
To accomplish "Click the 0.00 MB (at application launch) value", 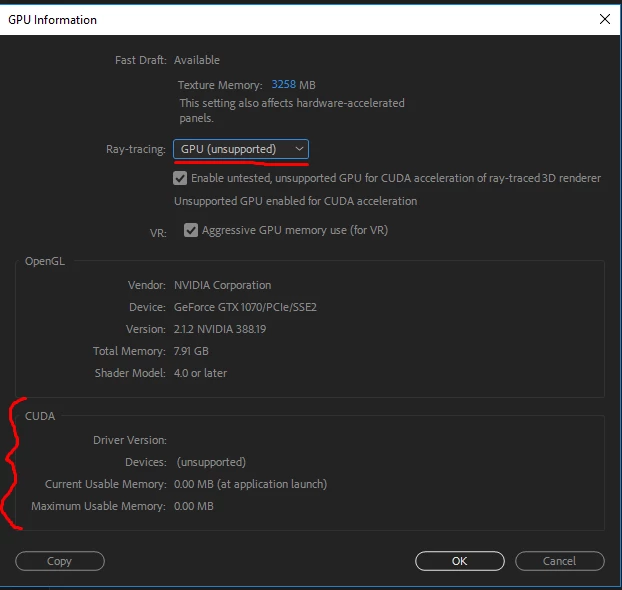I will (x=250, y=484).
